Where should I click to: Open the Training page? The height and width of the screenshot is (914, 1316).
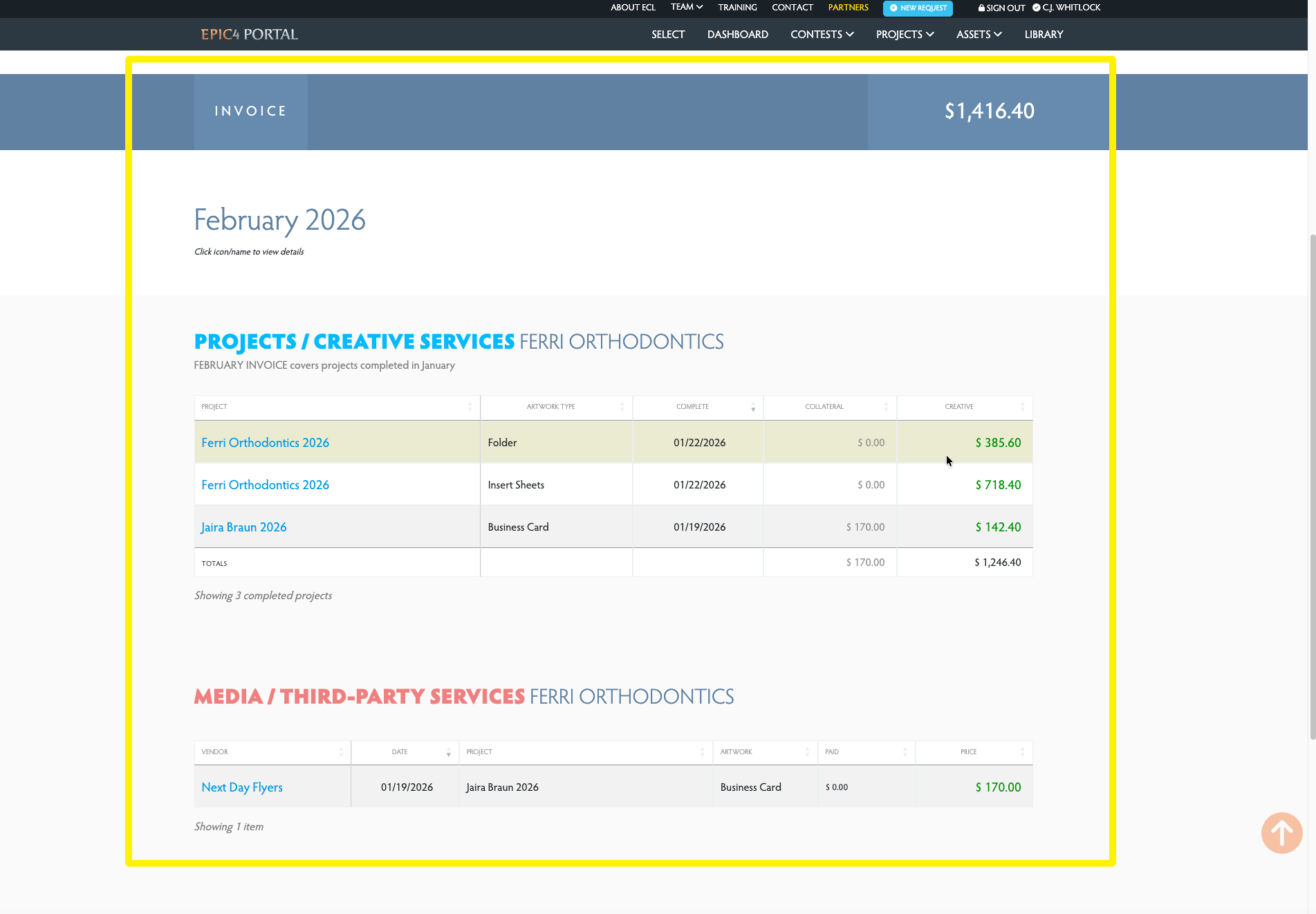pos(737,8)
